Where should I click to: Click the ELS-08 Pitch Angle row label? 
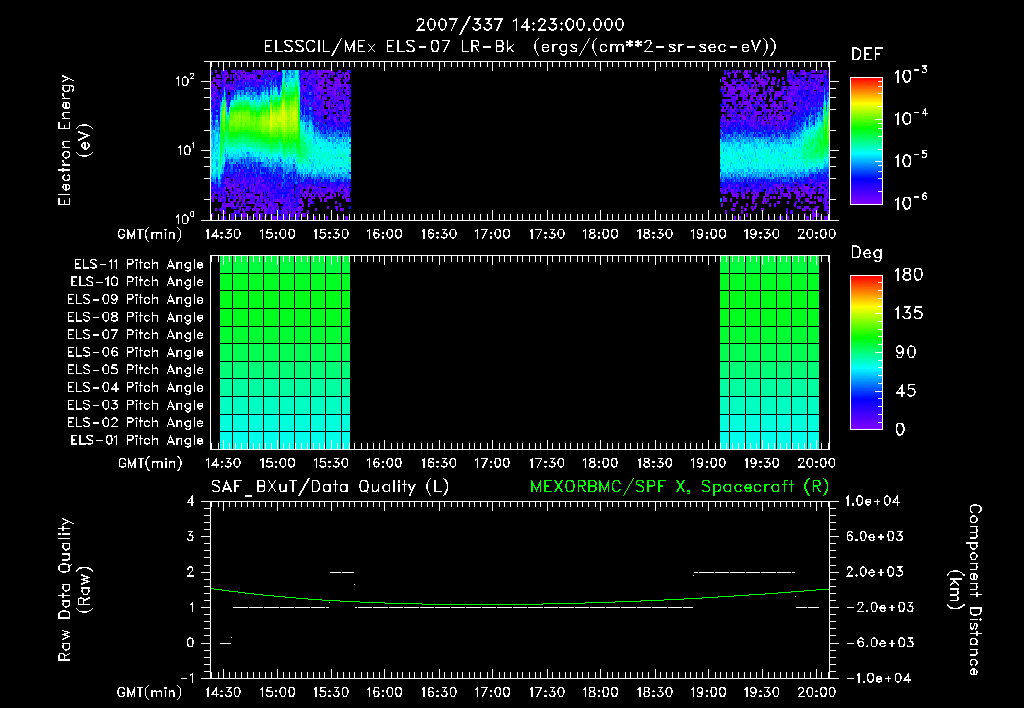(x=135, y=317)
